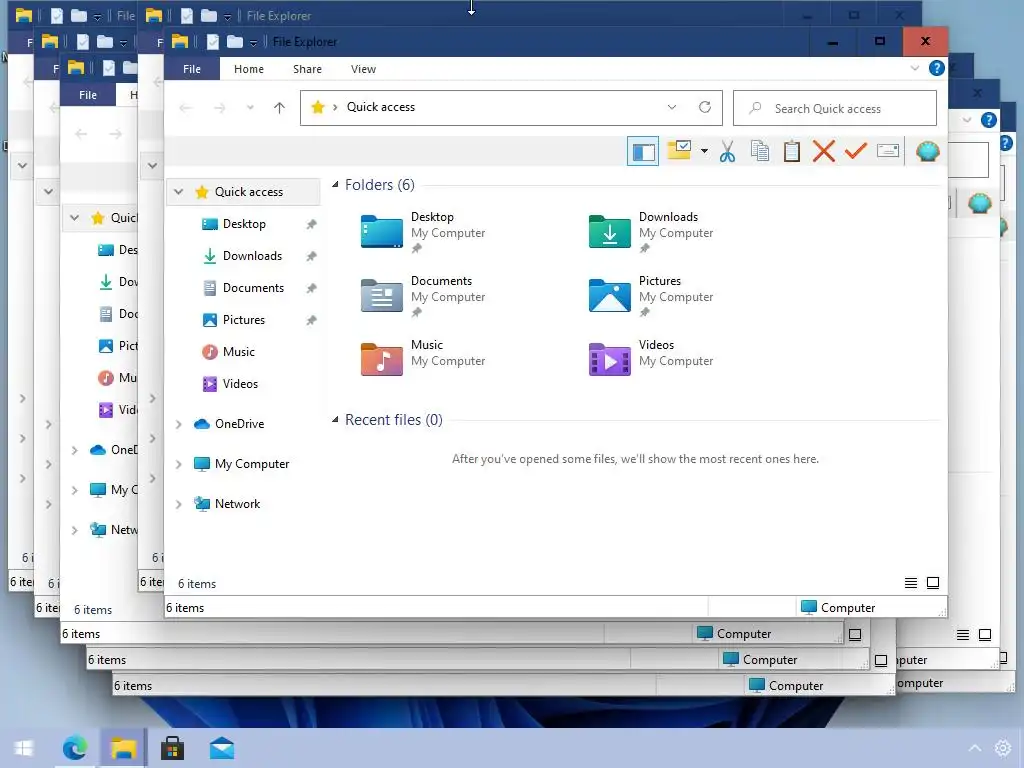This screenshot has width=1024, height=768.
Task: Select Network in the navigation pane
Action: (x=237, y=504)
